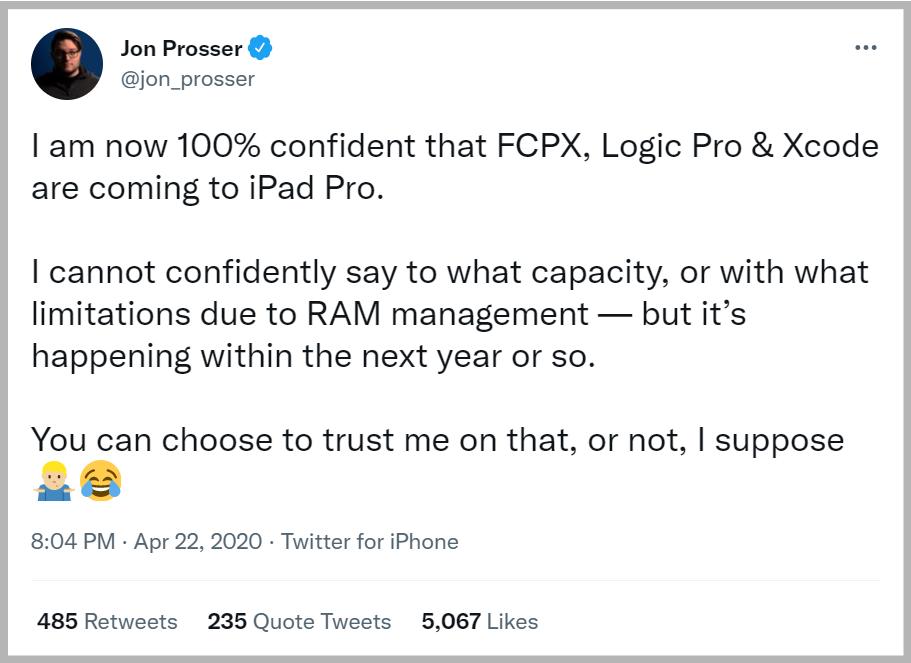
Task: Click the blue verified badge
Action: click(x=260, y=47)
